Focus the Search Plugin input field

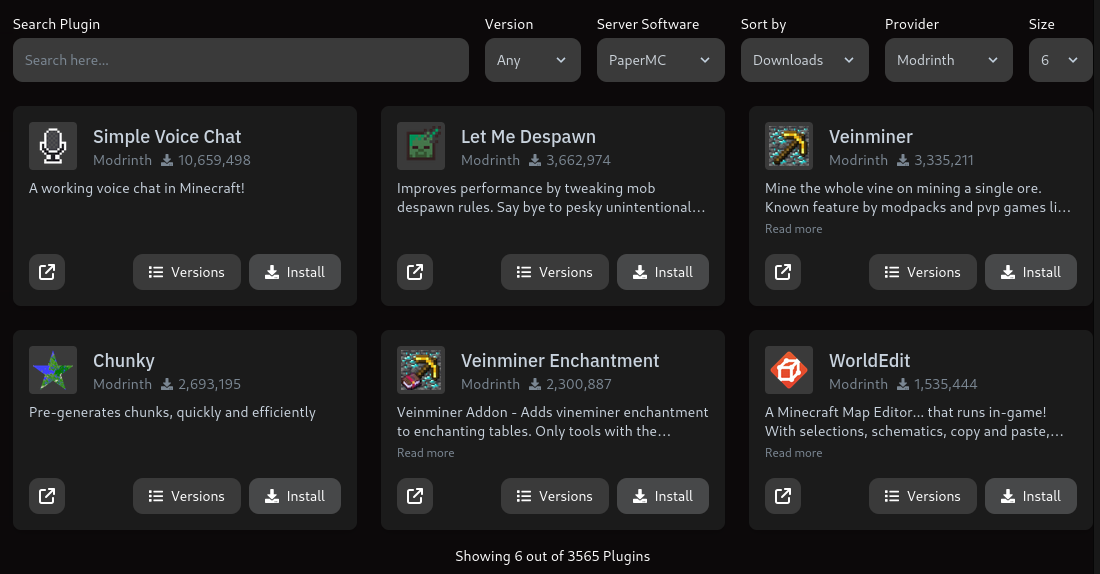(x=241, y=60)
